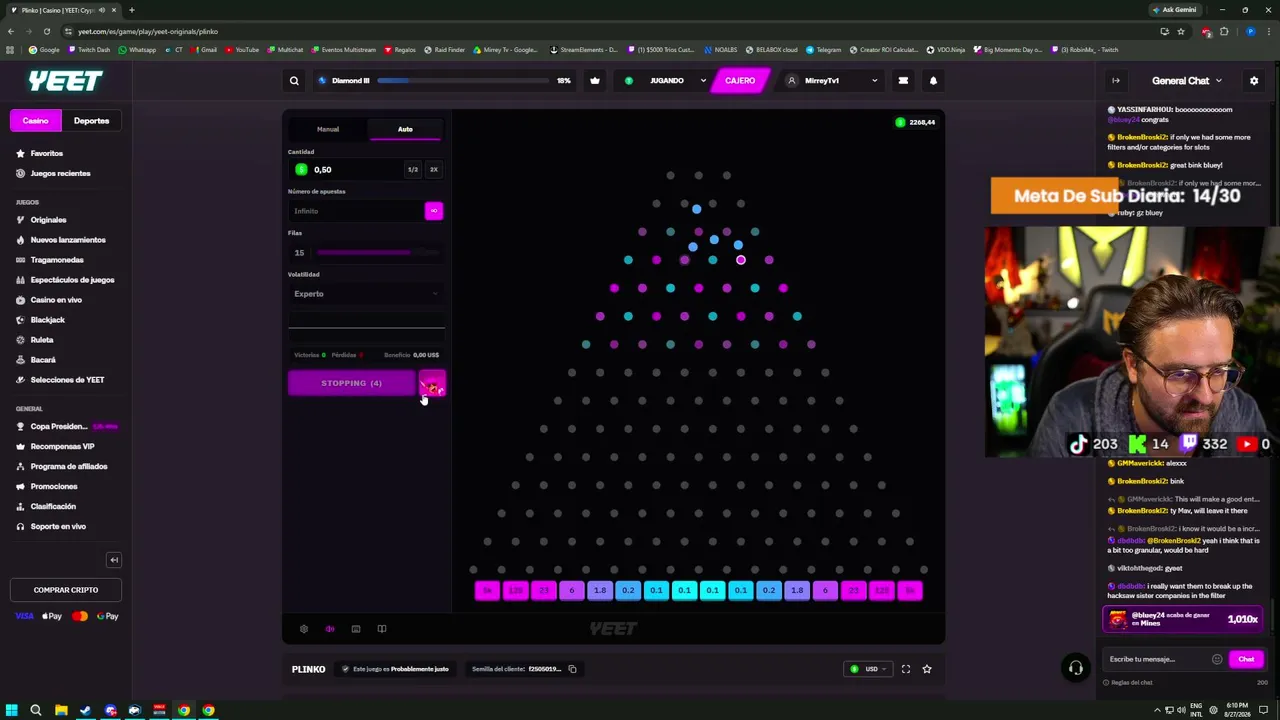1280x720 pixels.
Task: Click Ask Gemini button
Action: 1175,10
